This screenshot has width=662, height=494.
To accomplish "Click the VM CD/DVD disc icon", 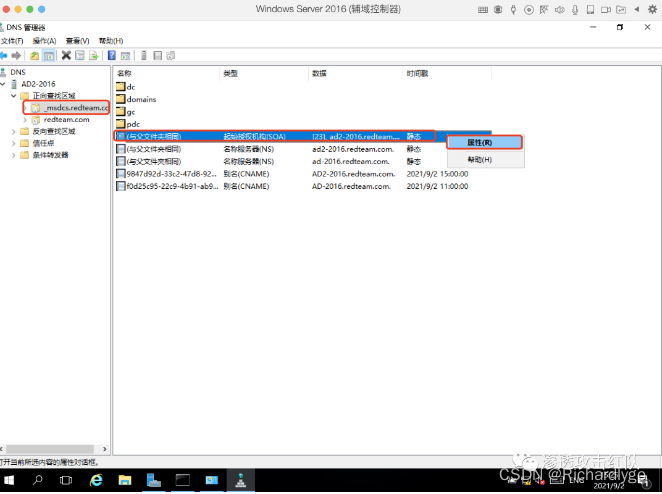I will (x=529, y=9).
